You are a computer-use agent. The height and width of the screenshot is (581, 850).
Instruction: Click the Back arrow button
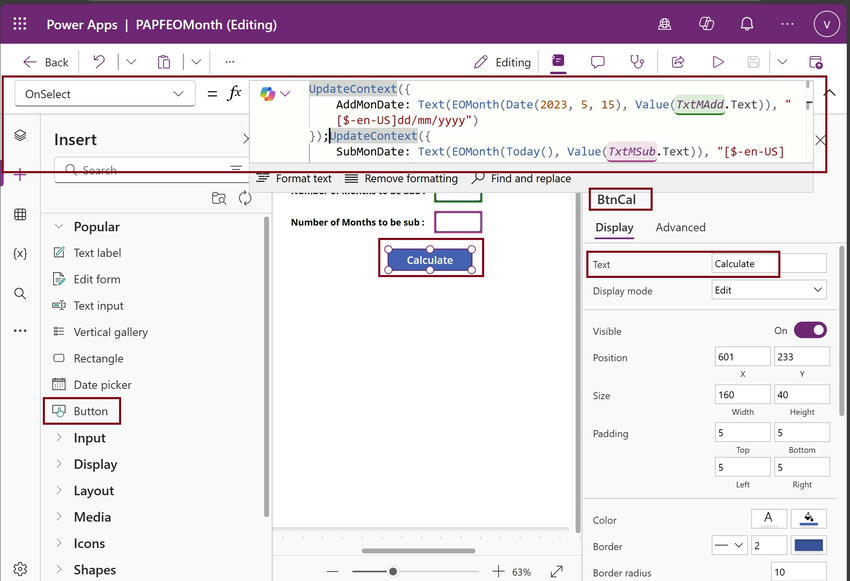point(46,62)
